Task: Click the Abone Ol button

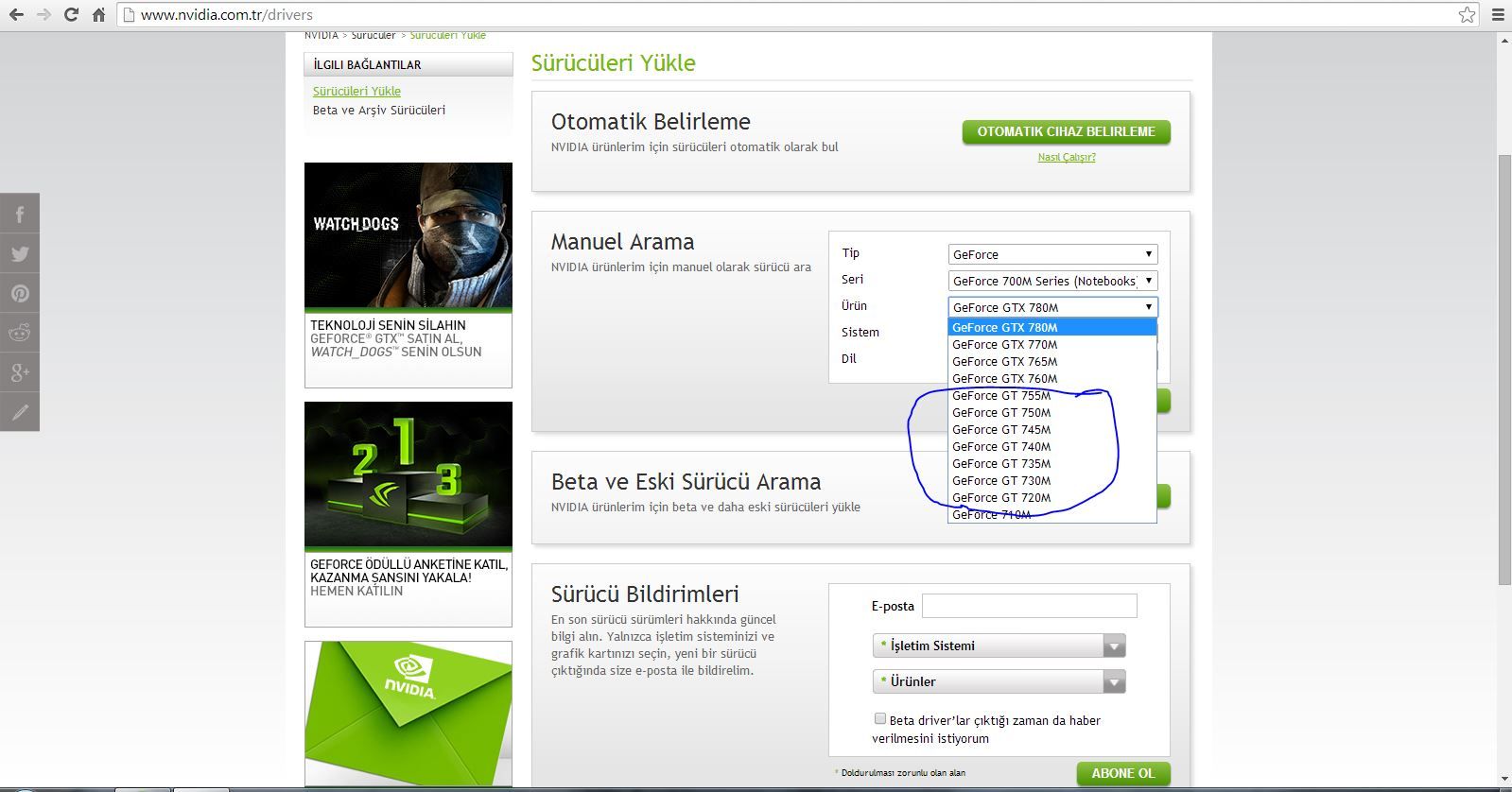Action: point(1123,774)
